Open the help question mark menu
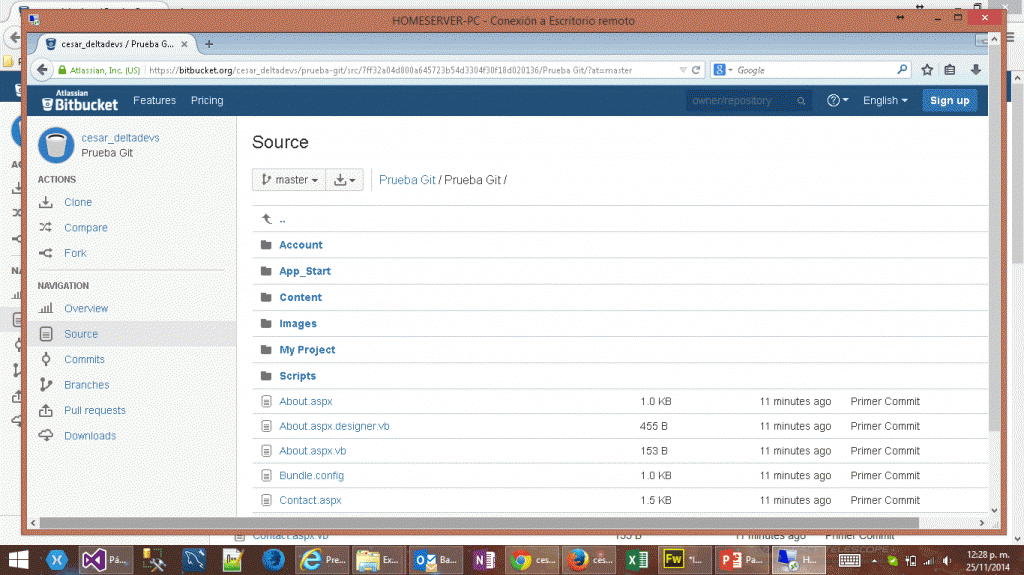Viewport: 1024px width, 575px height. tap(837, 101)
